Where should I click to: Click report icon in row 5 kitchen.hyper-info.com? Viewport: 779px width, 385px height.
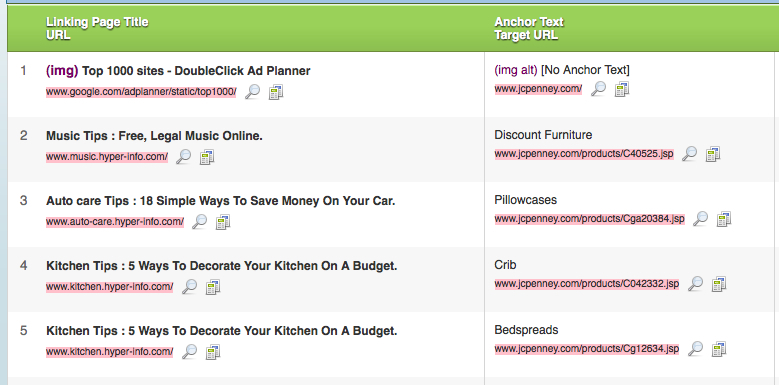212,352
